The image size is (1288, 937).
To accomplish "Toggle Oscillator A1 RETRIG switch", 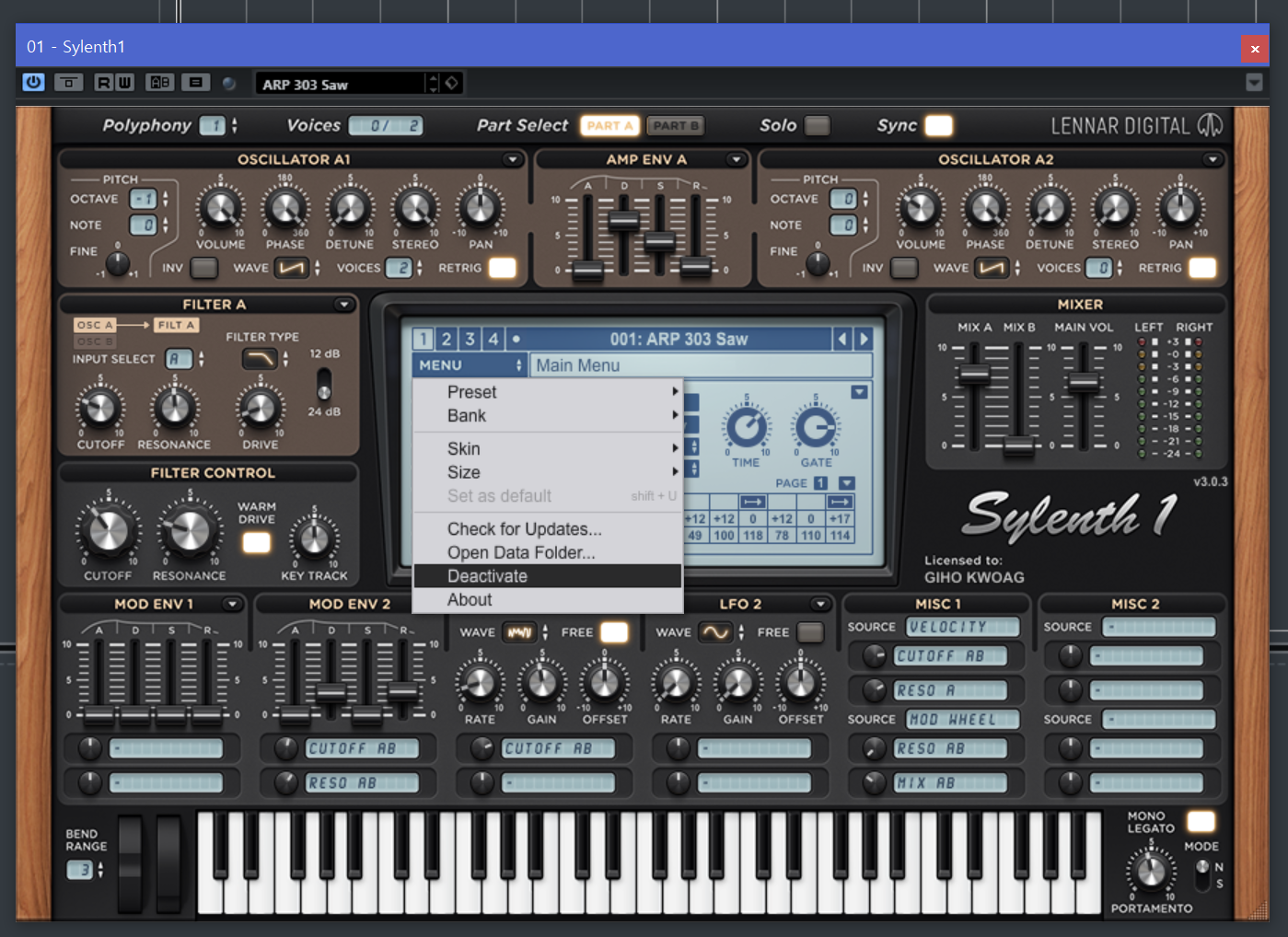I will tap(503, 268).
